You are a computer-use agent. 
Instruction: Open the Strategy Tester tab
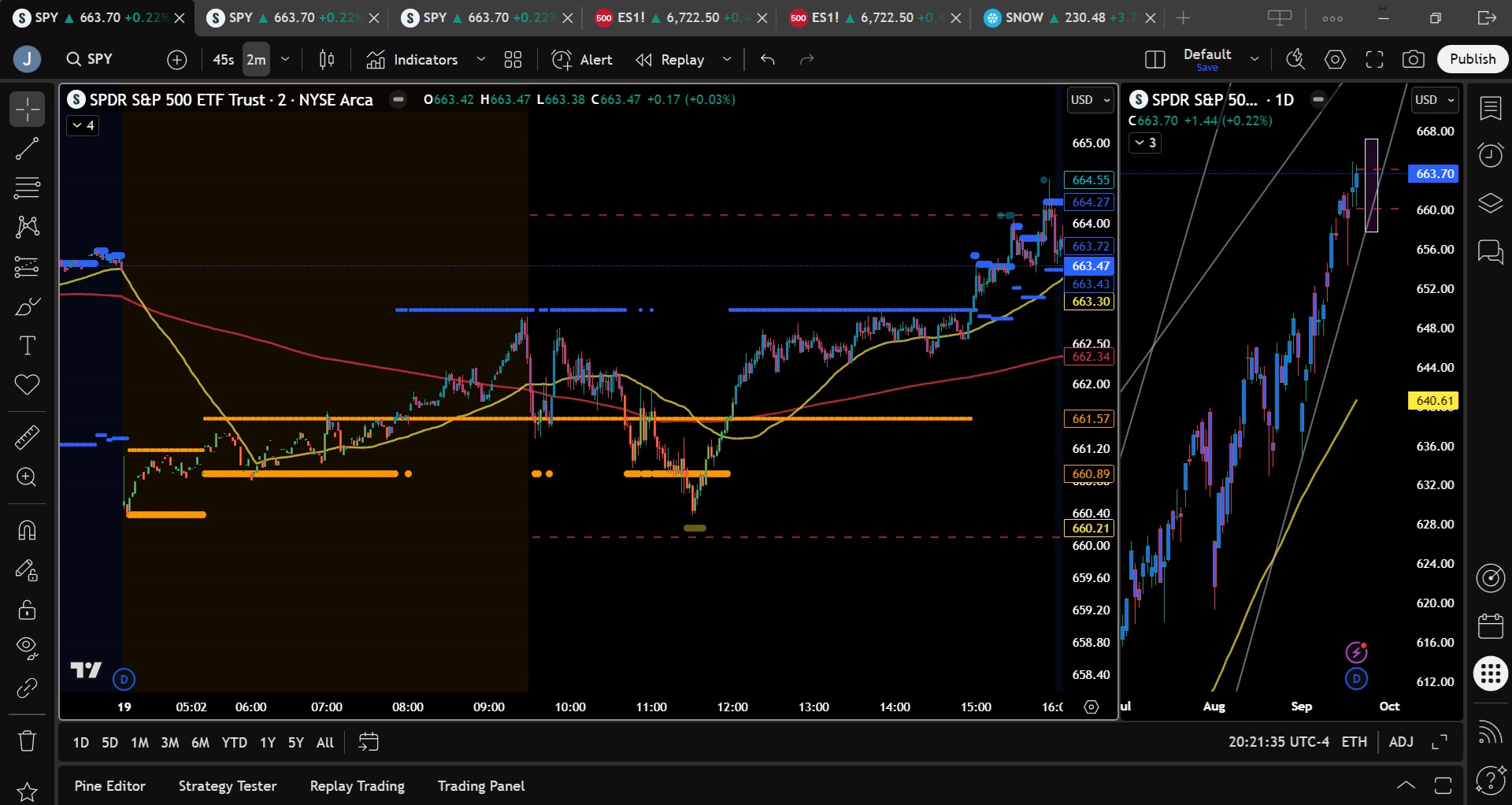coord(228,786)
